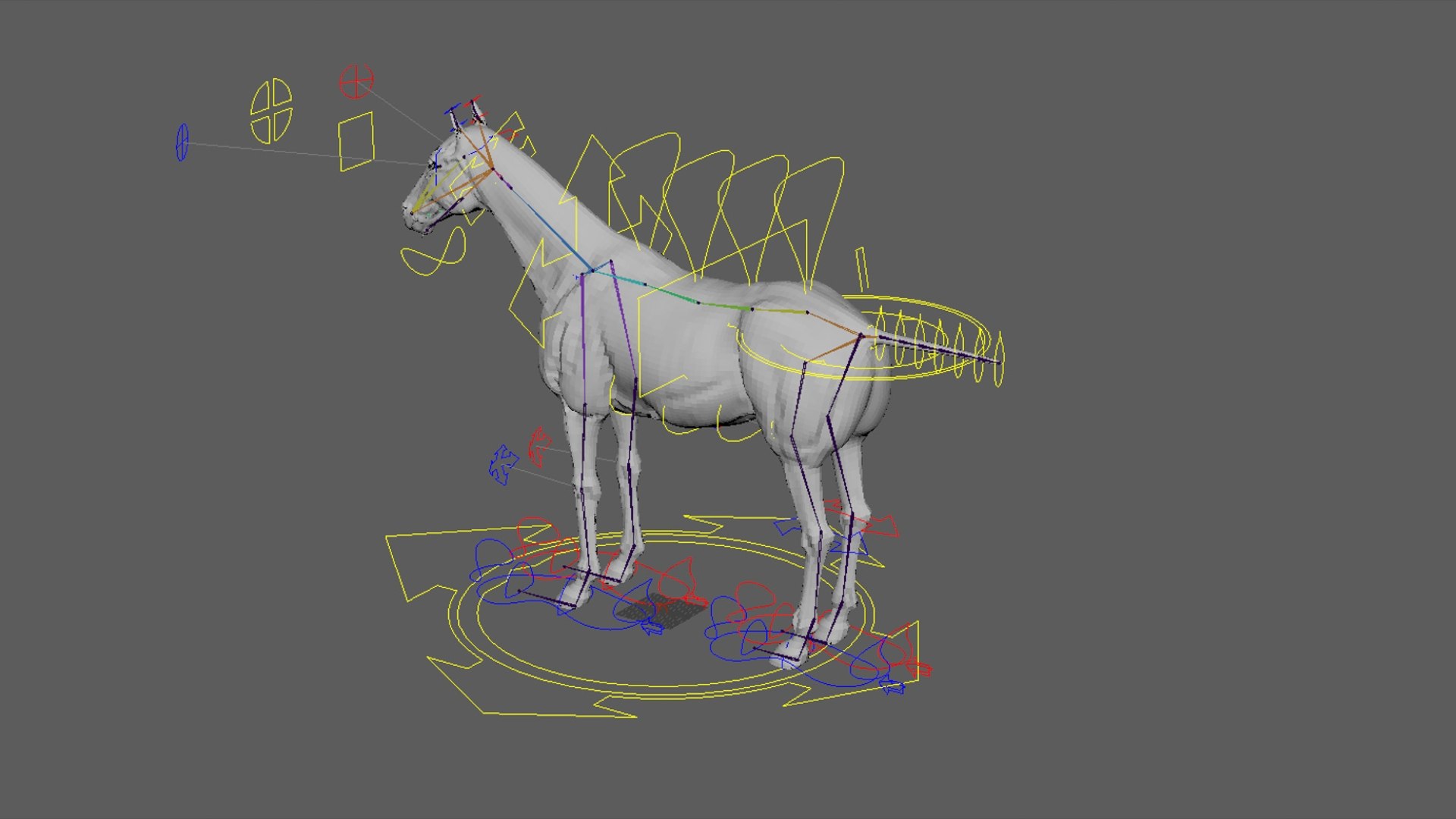The width and height of the screenshot is (1456, 819).
Task: Select the blue four-arrow front knee control
Action: click(x=504, y=465)
